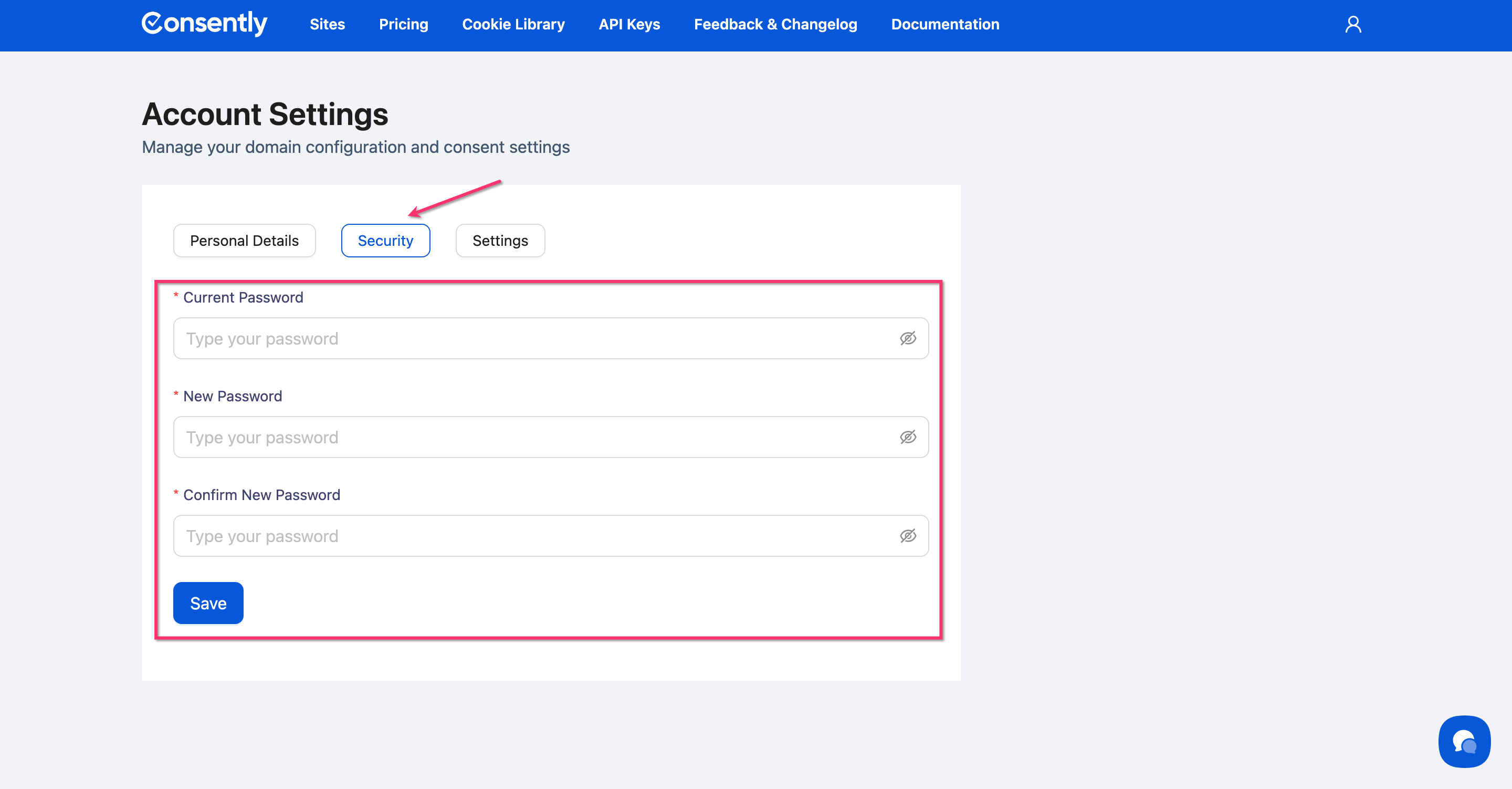The height and width of the screenshot is (789, 1512).
Task: Open the Pricing page
Action: [403, 25]
